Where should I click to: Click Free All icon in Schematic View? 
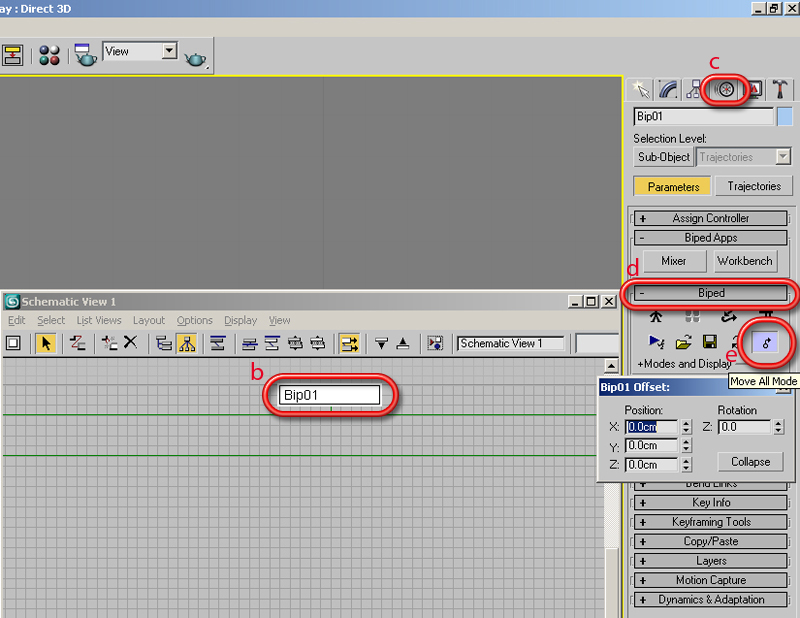coord(295,343)
